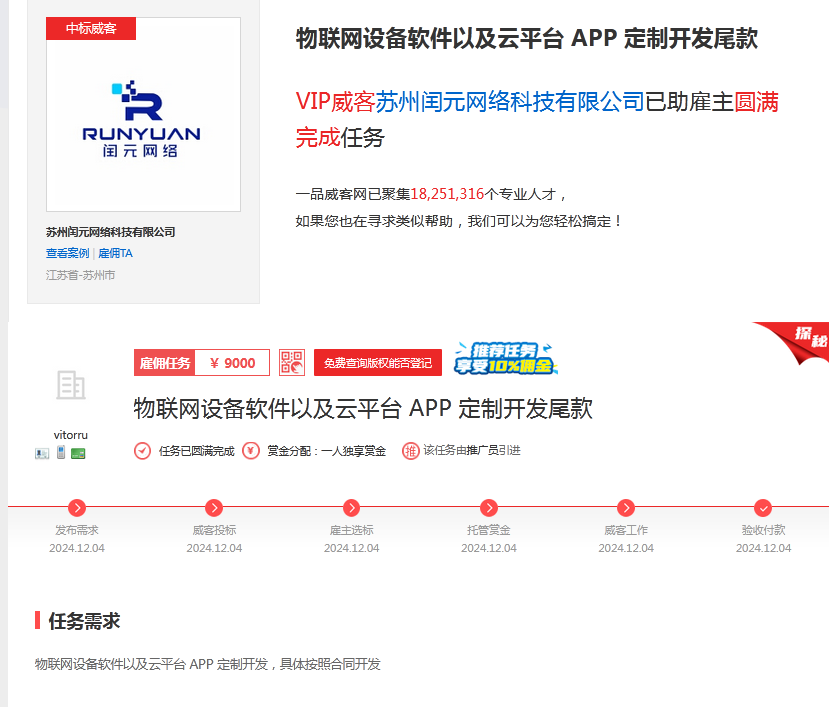Click the 发布需求 timeline marker
The height and width of the screenshot is (707, 829).
77,508
